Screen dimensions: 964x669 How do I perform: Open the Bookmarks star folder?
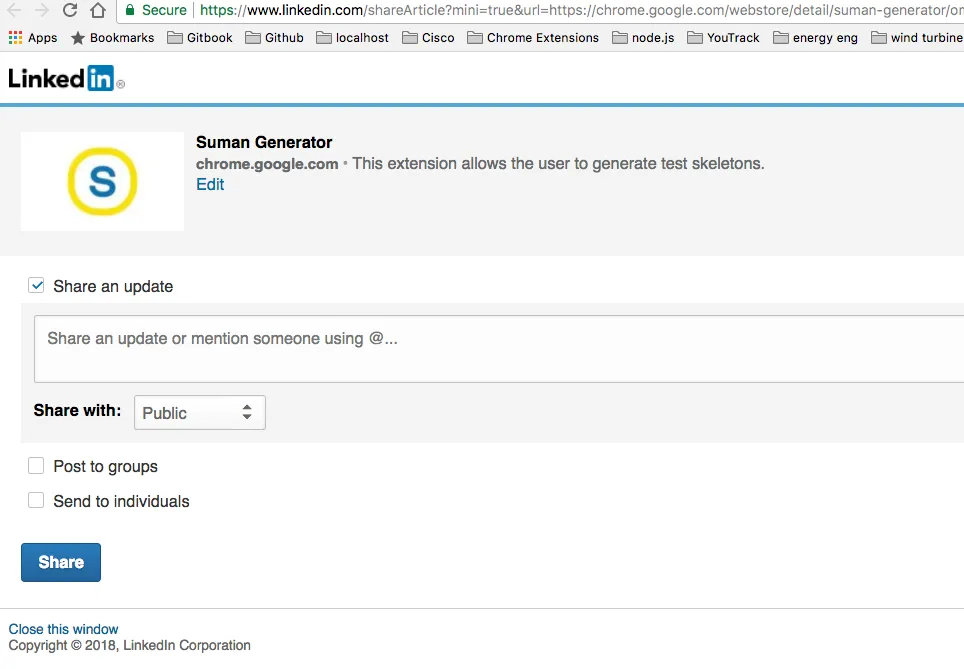pos(113,38)
